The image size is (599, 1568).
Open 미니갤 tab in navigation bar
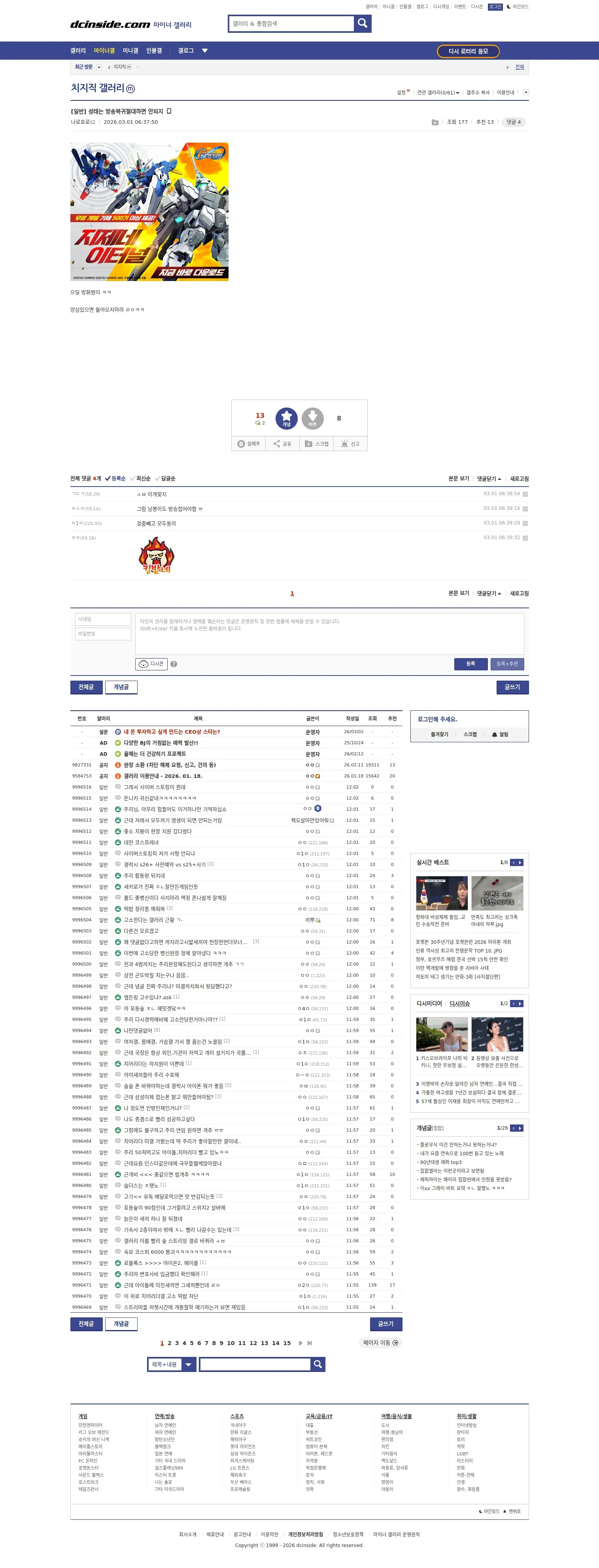[x=130, y=51]
